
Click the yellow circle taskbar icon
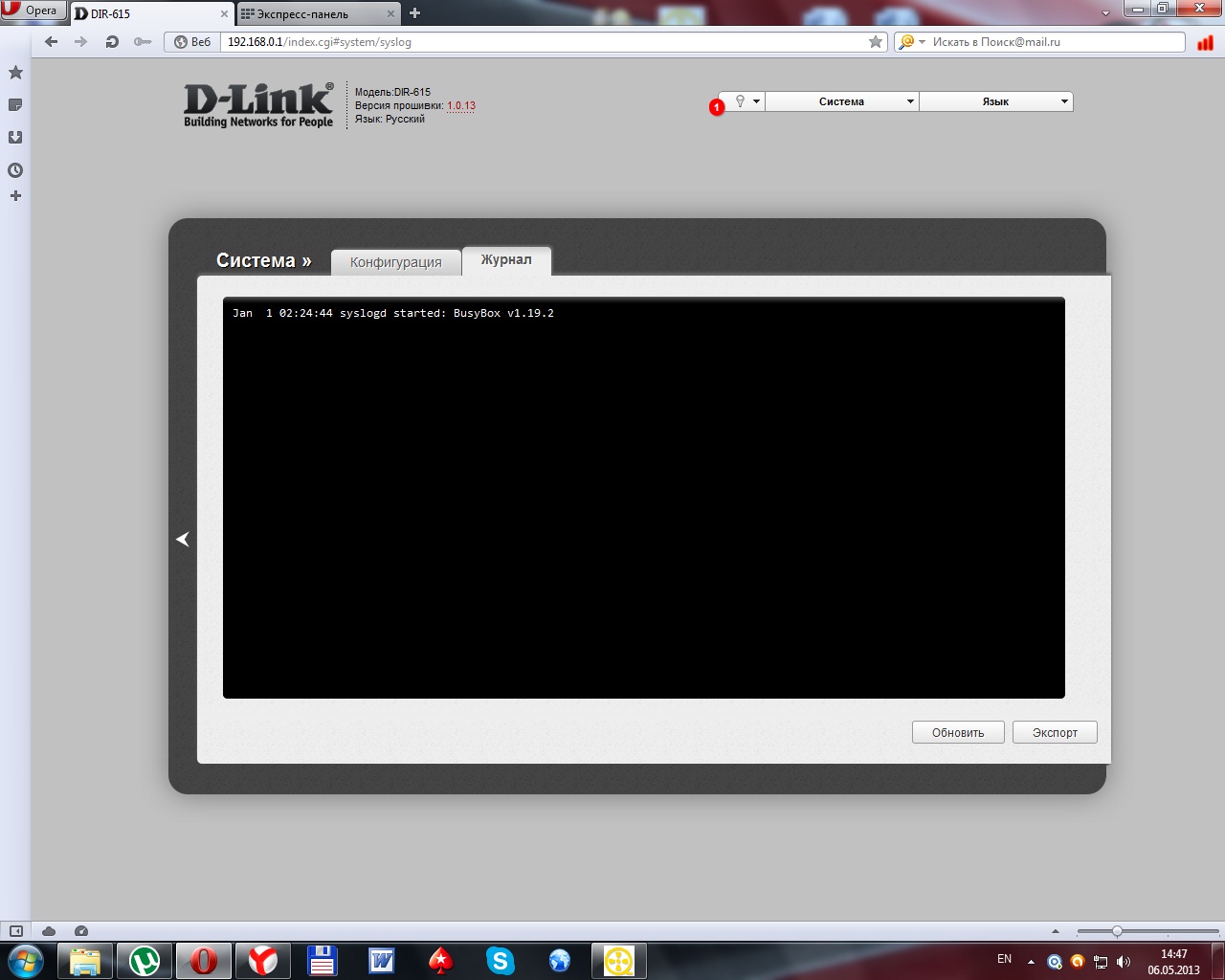tap(619, 961)
